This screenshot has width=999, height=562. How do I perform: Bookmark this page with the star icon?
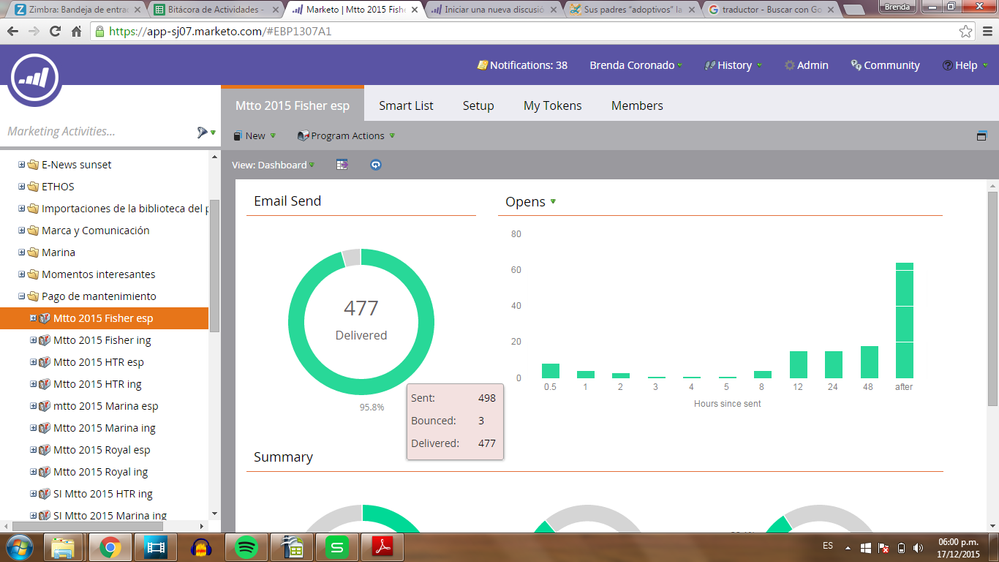pyautogui.click(x=966, y=31)
